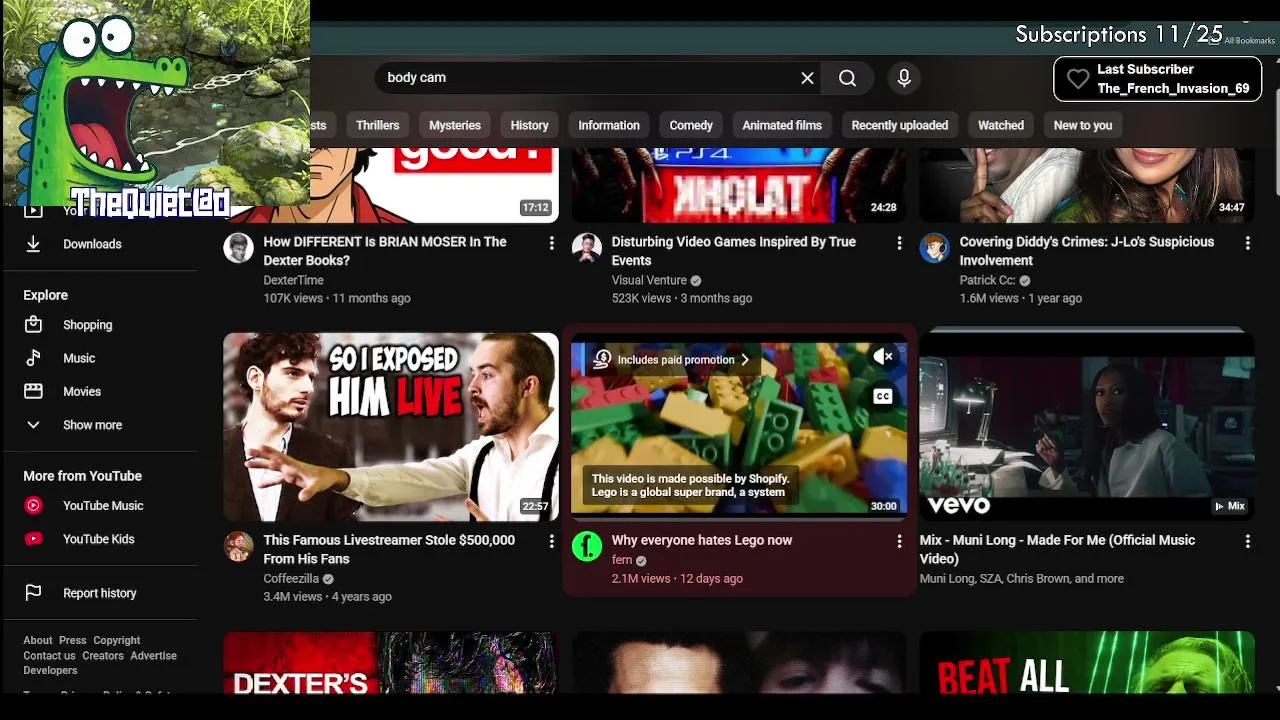The image size is (1280, 720).
Task: Open title This Famous Livestreamer Stole $500,000
Action: point(389,549)
